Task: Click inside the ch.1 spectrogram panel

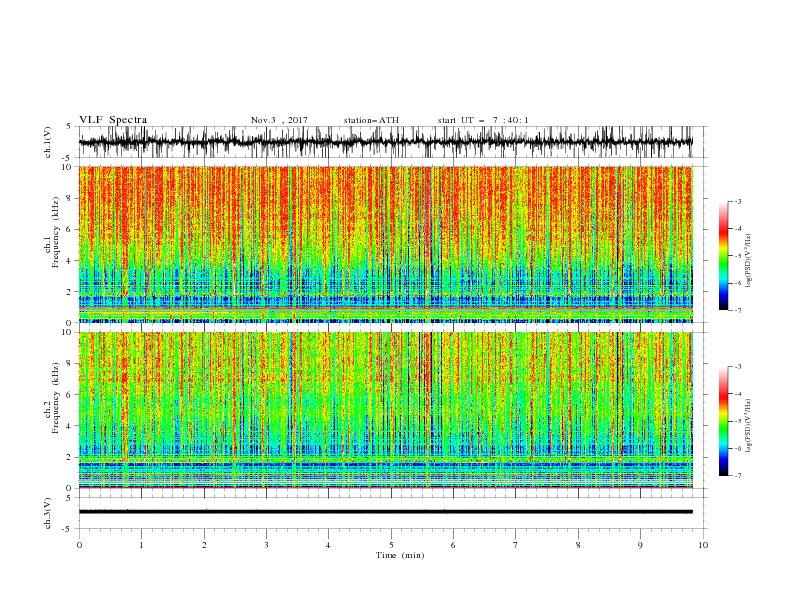Action: tap(385, 244)
